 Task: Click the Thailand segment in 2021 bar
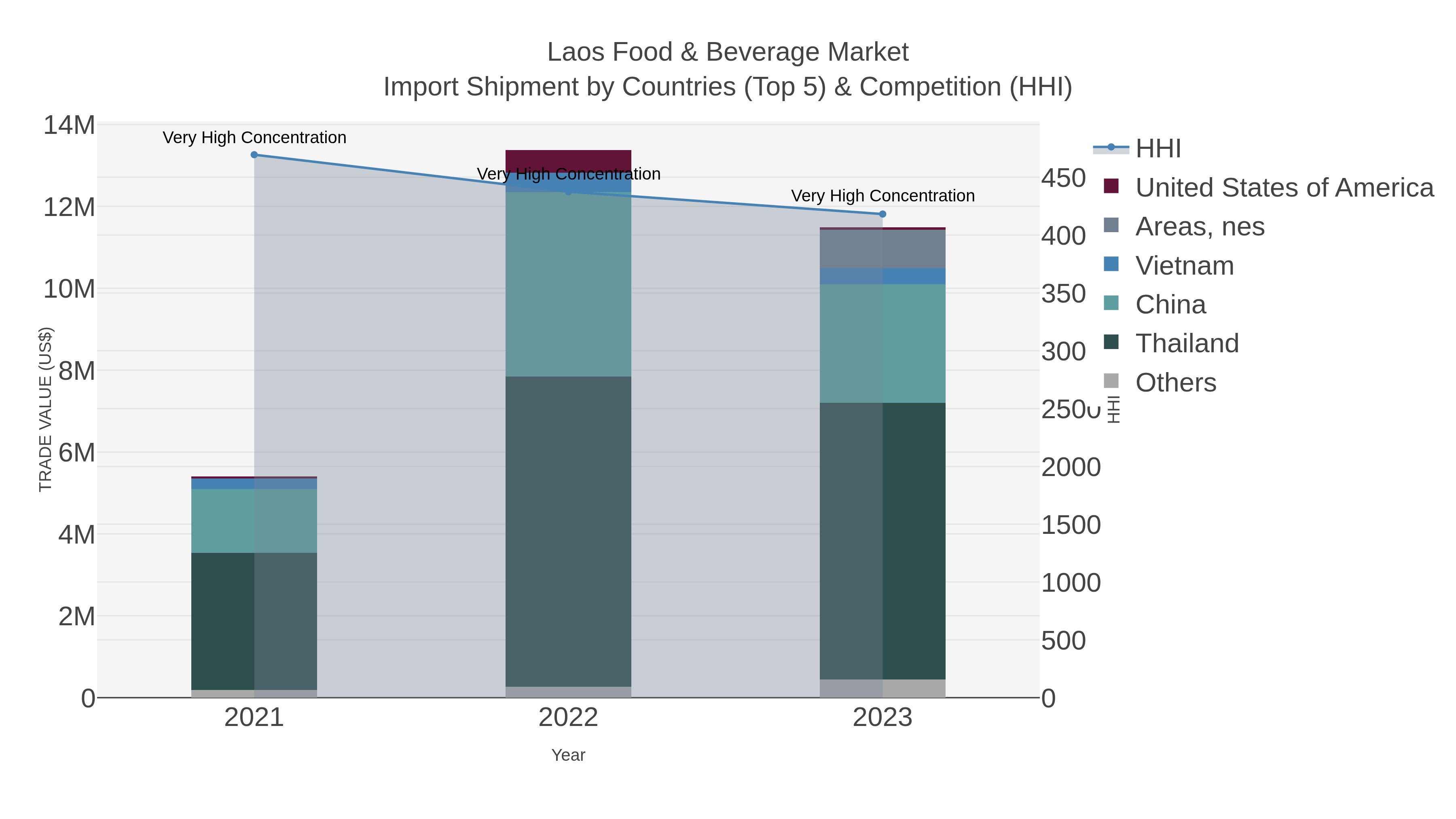[x=254, y=622]
